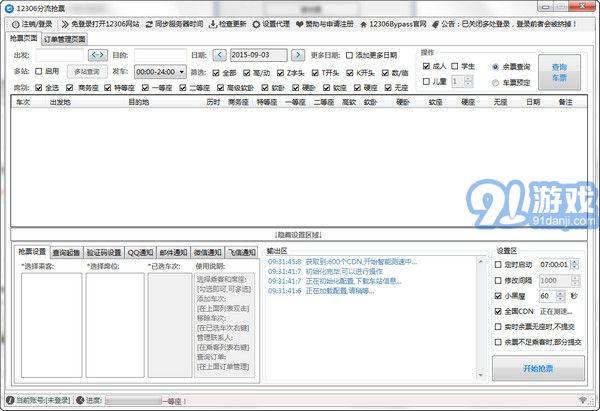Enable 学生 passenger checkbox

pos(455,66)
